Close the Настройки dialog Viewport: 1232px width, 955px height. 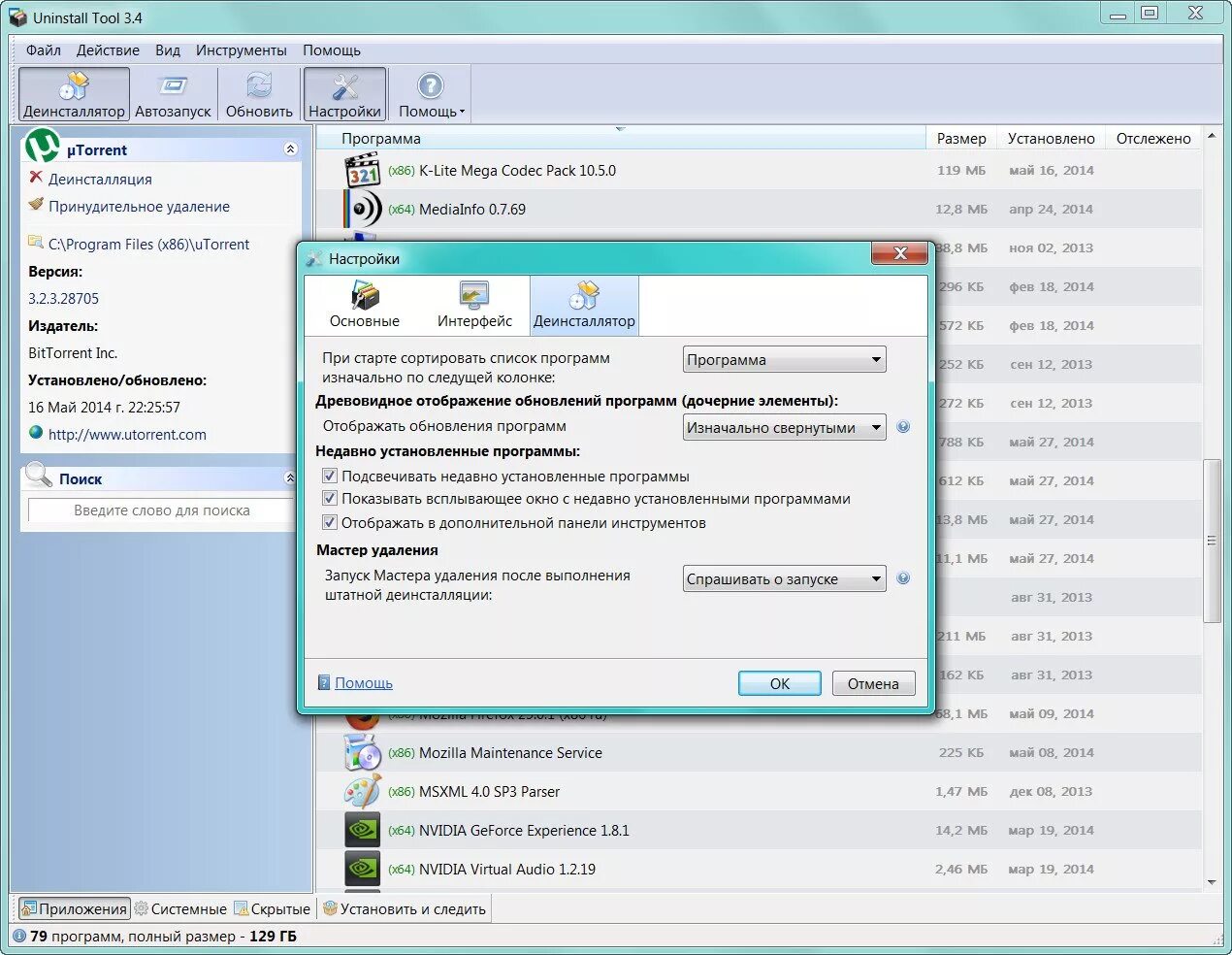[900, 253]
